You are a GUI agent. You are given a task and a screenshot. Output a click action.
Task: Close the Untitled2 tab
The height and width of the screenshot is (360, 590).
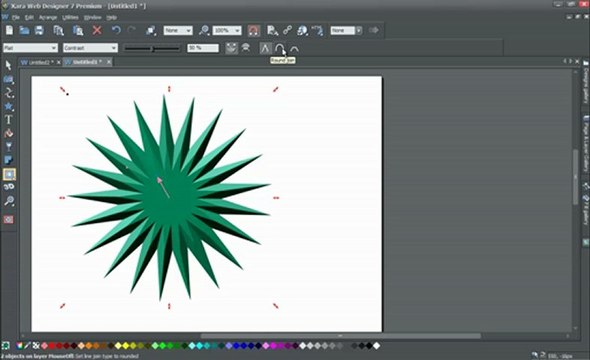59,62
